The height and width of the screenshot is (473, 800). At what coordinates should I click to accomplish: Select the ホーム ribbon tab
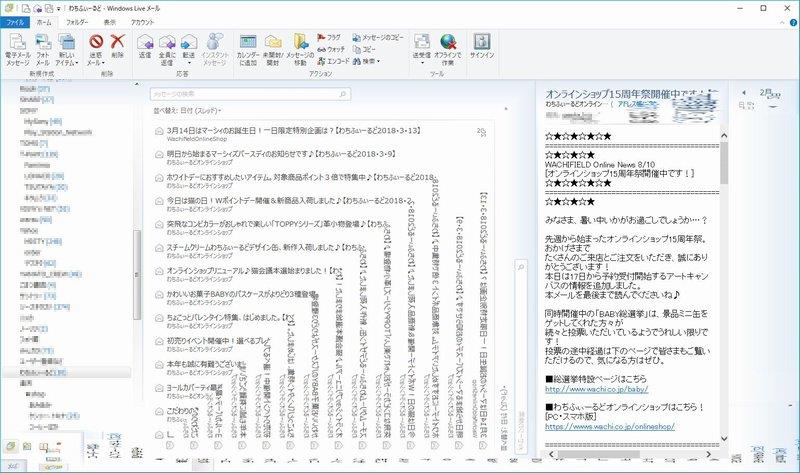pos(44,22)
